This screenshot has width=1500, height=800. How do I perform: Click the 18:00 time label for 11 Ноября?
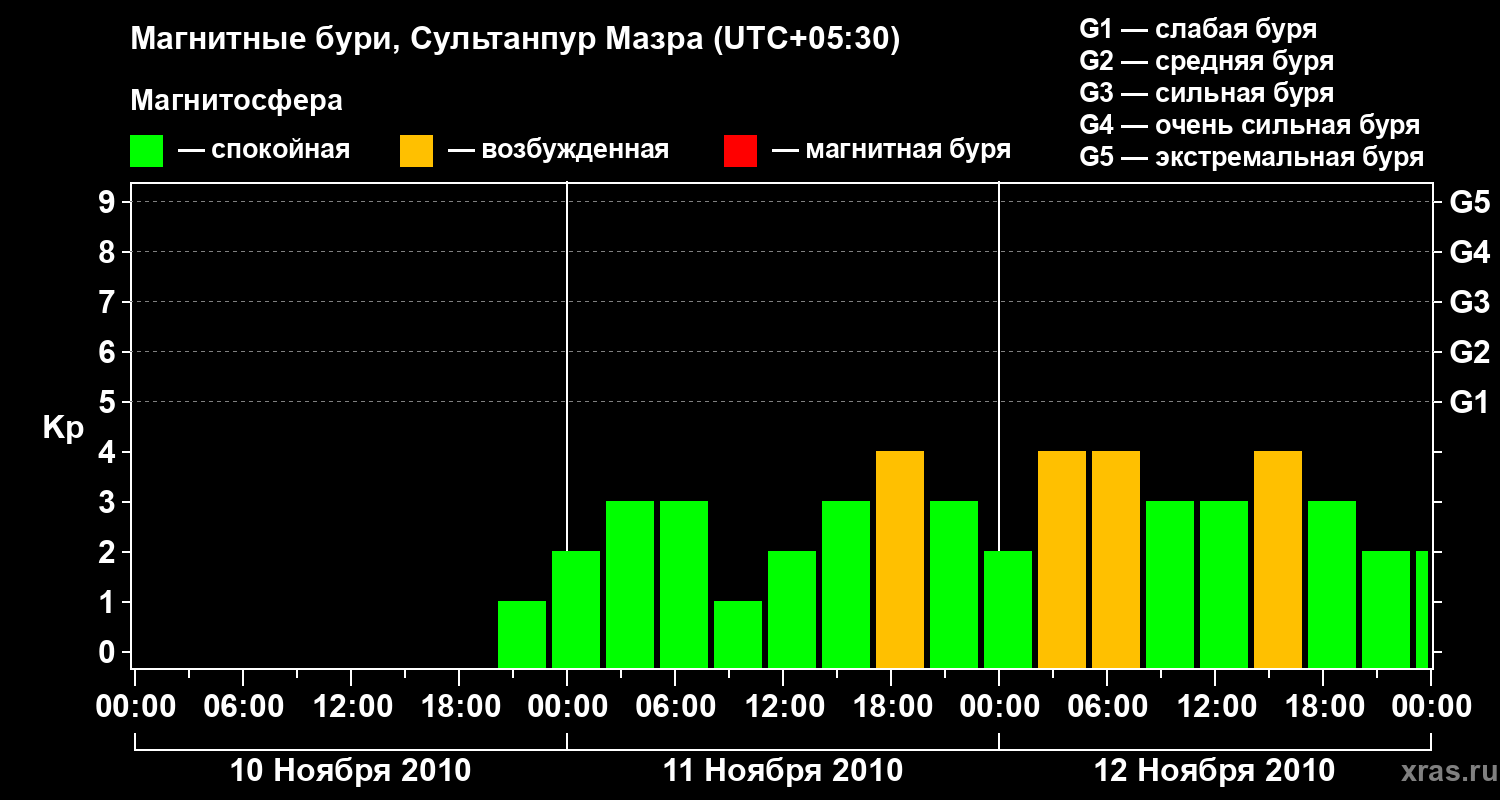click(891, 707)
